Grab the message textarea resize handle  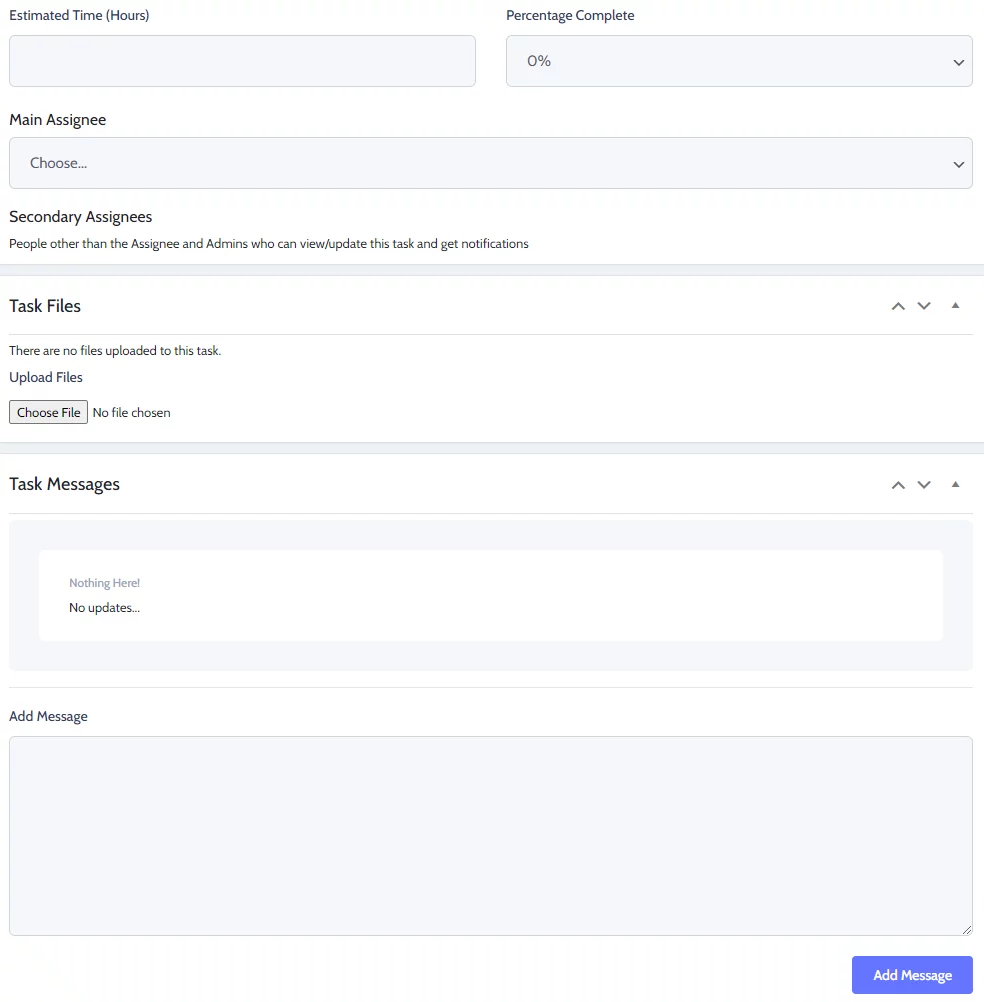click(x=967, y=930)
